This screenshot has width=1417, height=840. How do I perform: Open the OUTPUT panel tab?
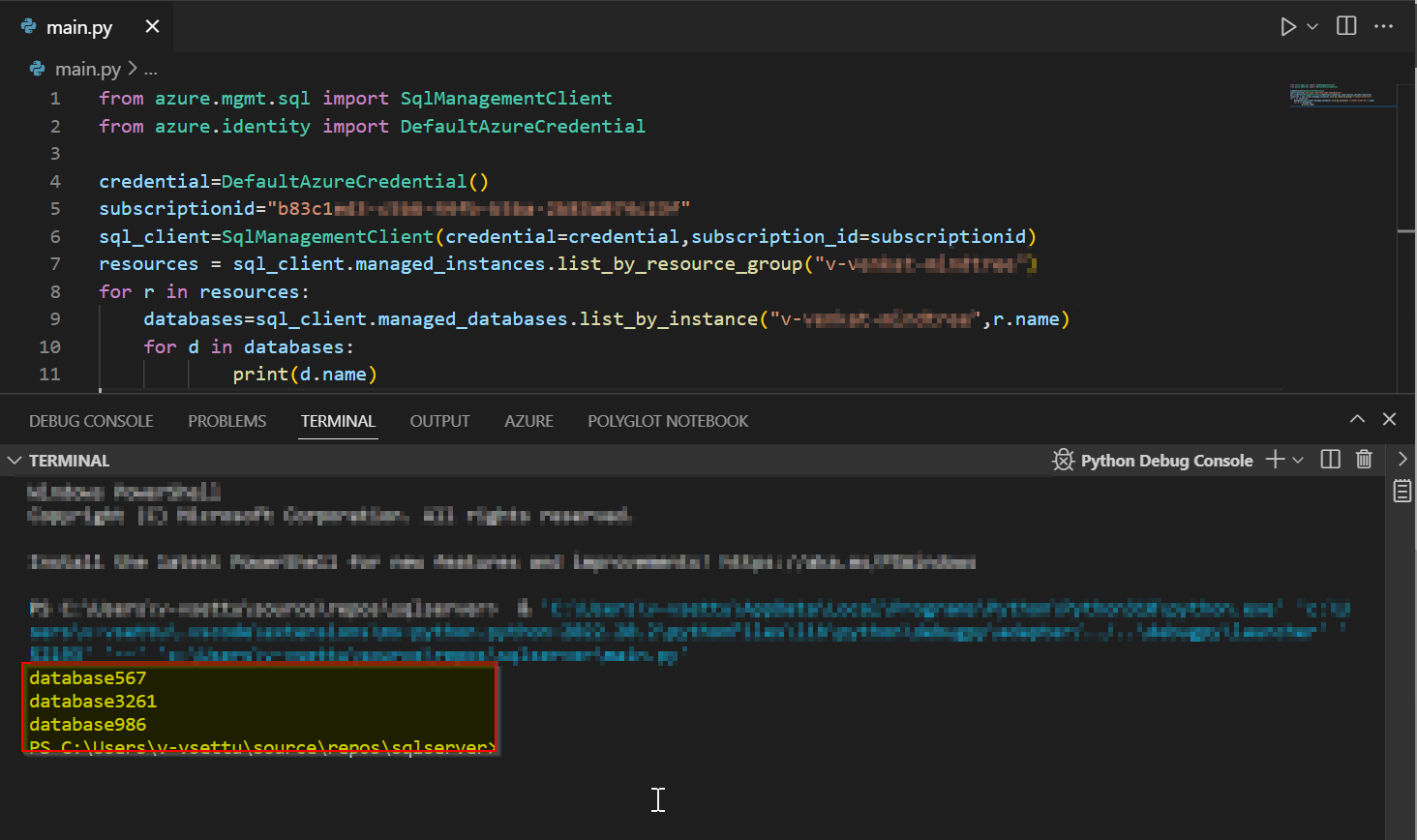coord(439,421)
